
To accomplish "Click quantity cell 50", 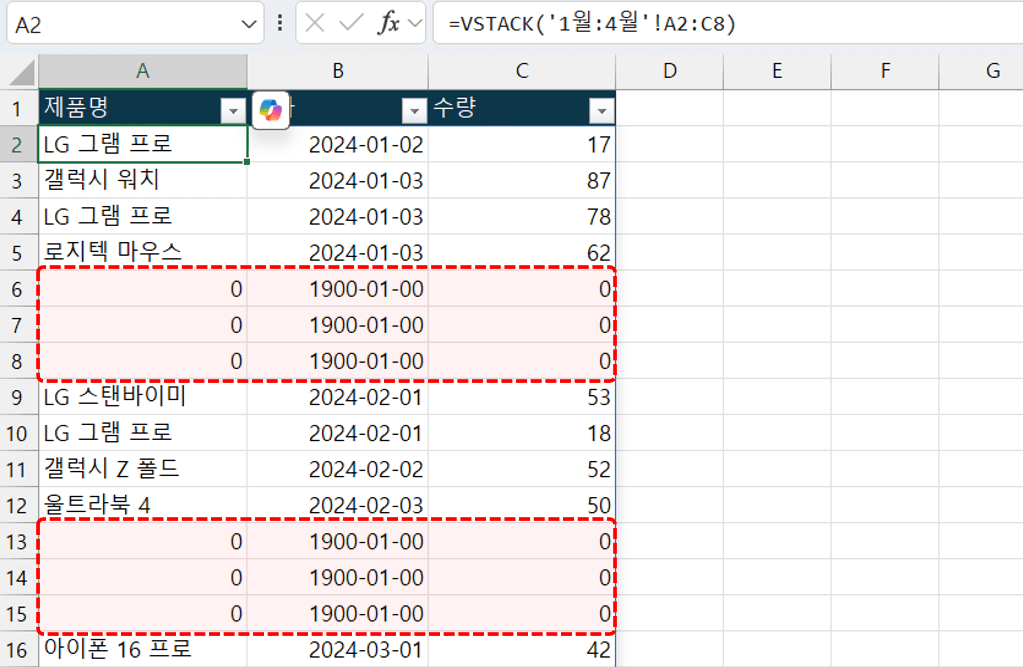I will tap(522, 505).
